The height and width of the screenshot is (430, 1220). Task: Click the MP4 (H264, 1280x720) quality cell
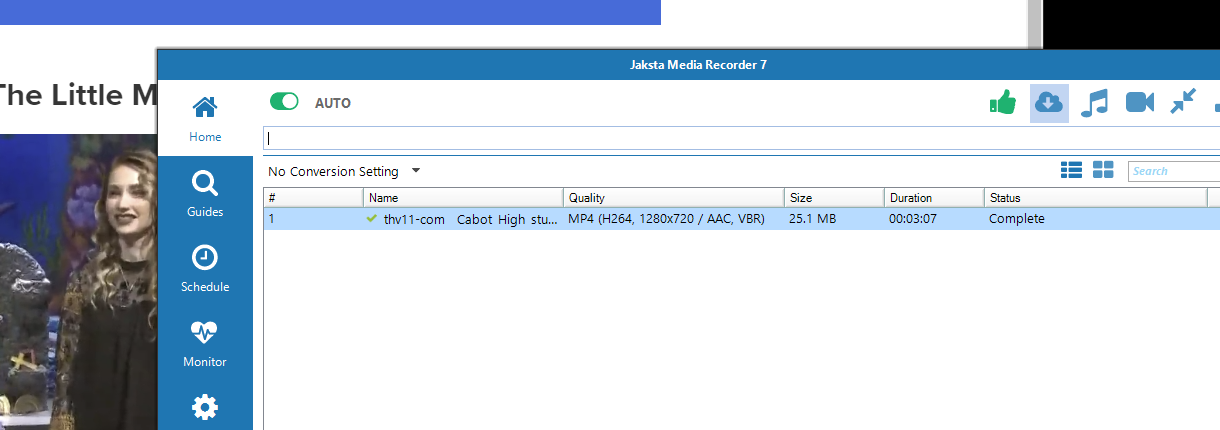pos(666,219)
